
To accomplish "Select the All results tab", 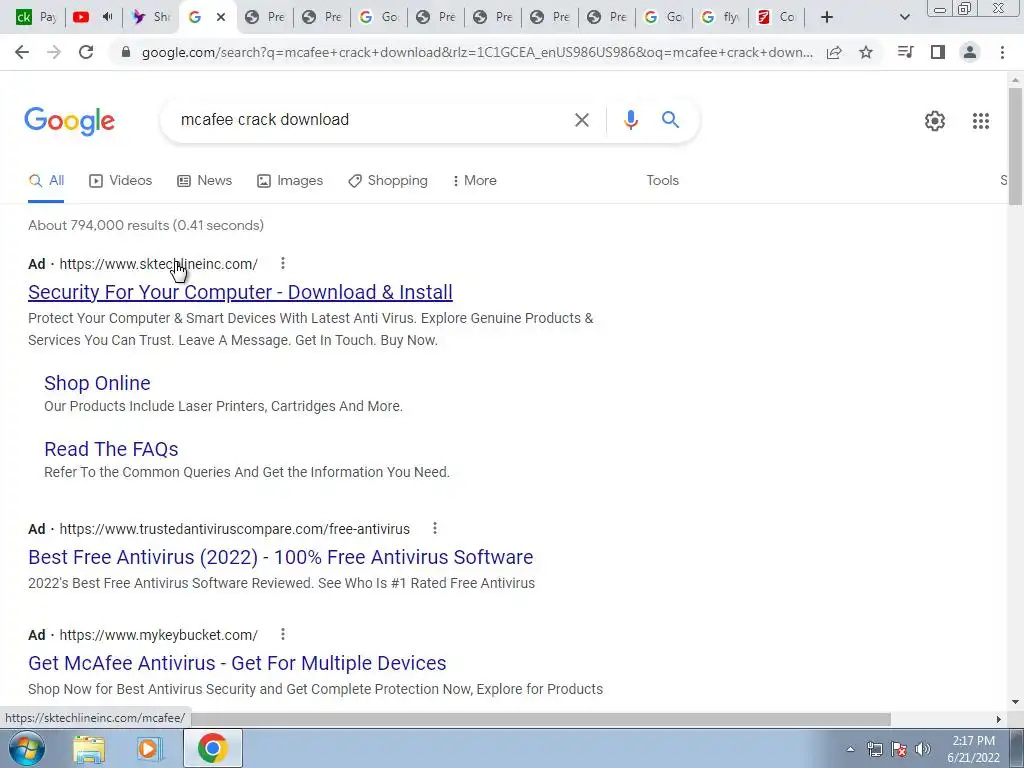I will tap(46, 181).
